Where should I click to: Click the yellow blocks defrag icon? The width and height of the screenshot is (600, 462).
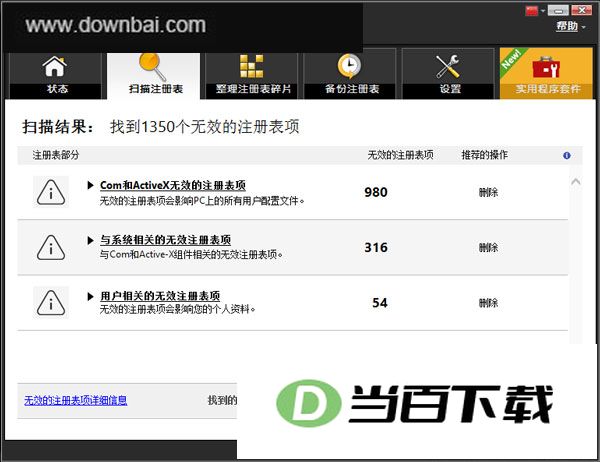[251, 66]
